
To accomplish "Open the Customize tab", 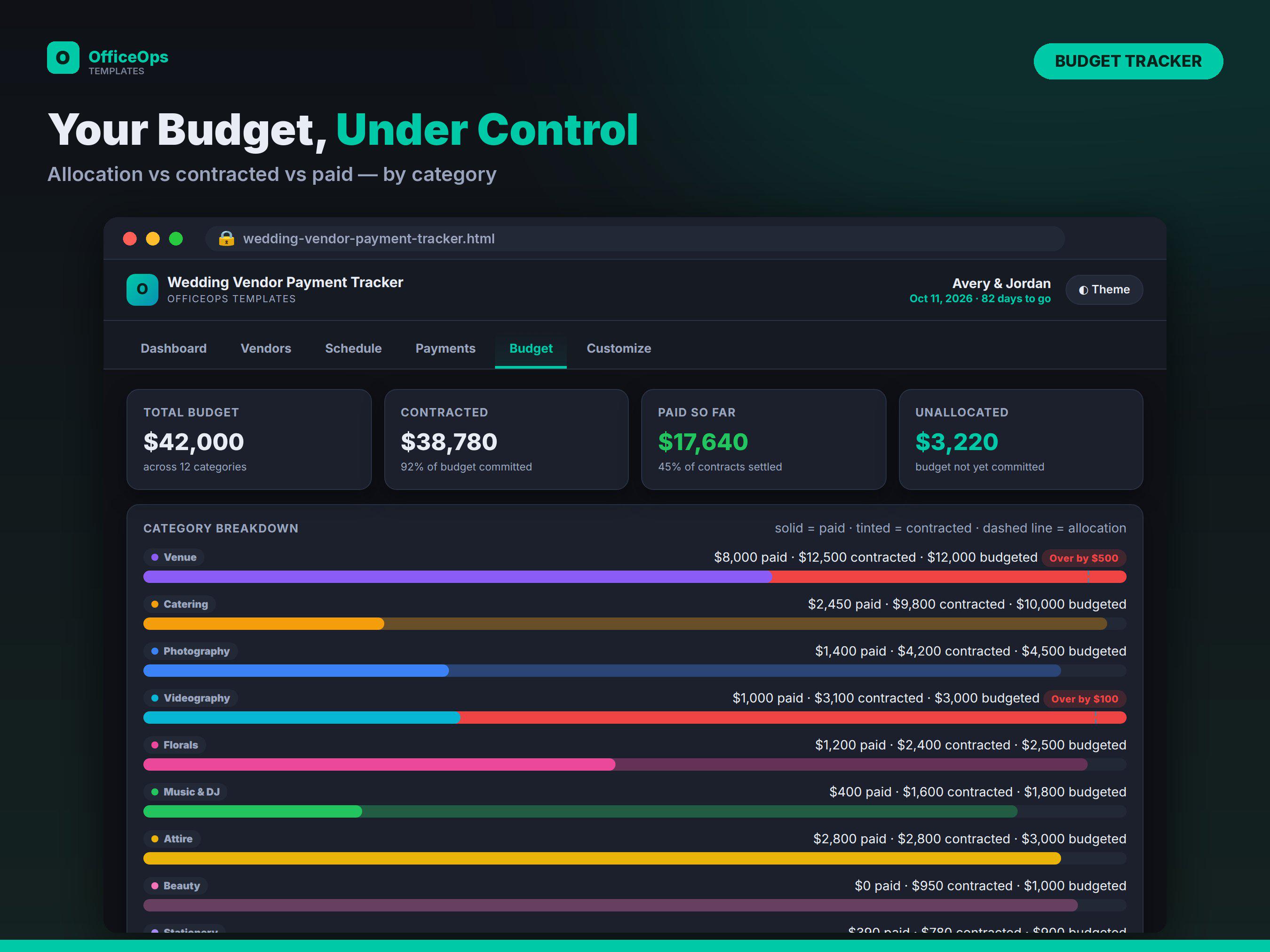I will point(619,348).
